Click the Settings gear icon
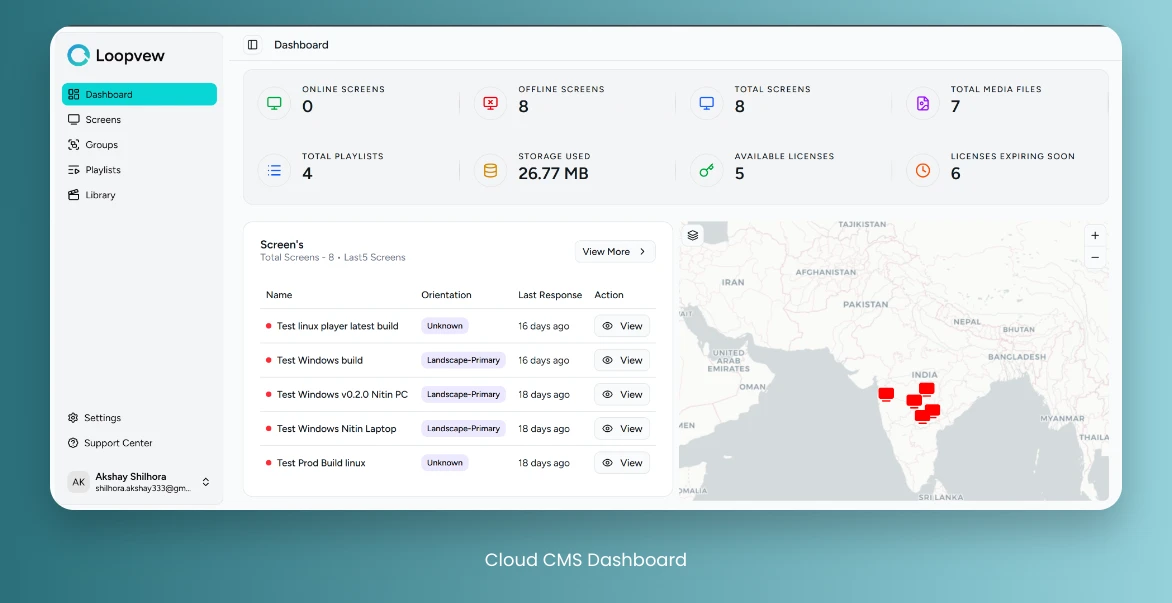Viewport: 1172px width, 603px height. (x=73, y=418)
